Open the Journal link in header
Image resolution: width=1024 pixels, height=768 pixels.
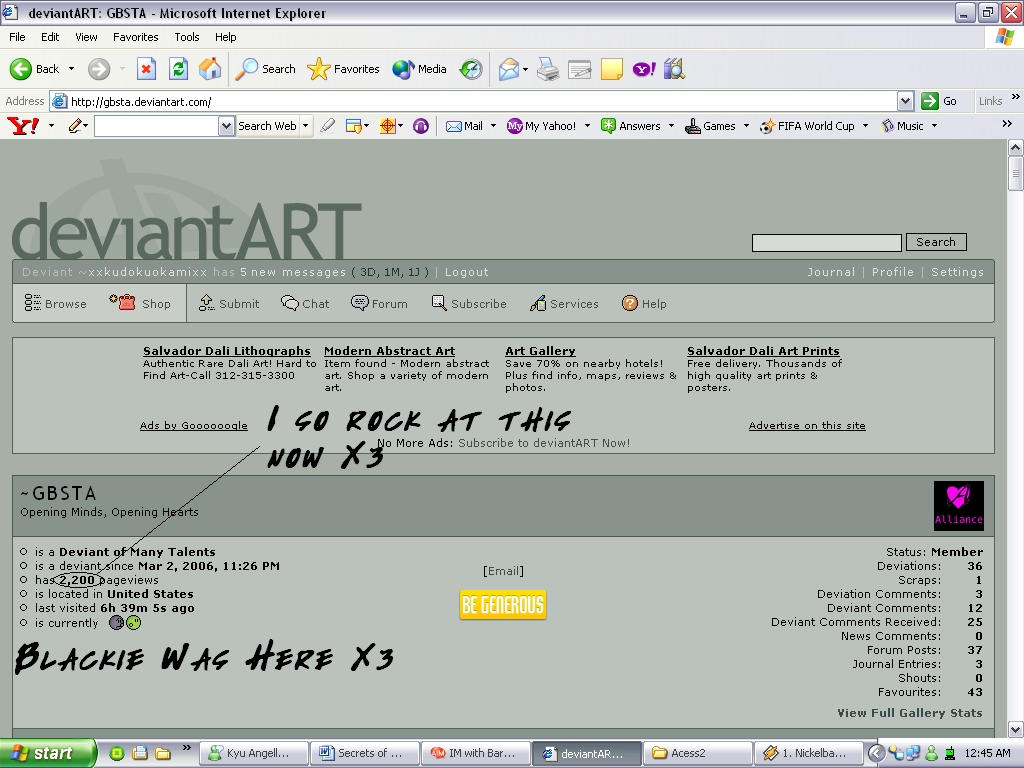tap(831, 272)
